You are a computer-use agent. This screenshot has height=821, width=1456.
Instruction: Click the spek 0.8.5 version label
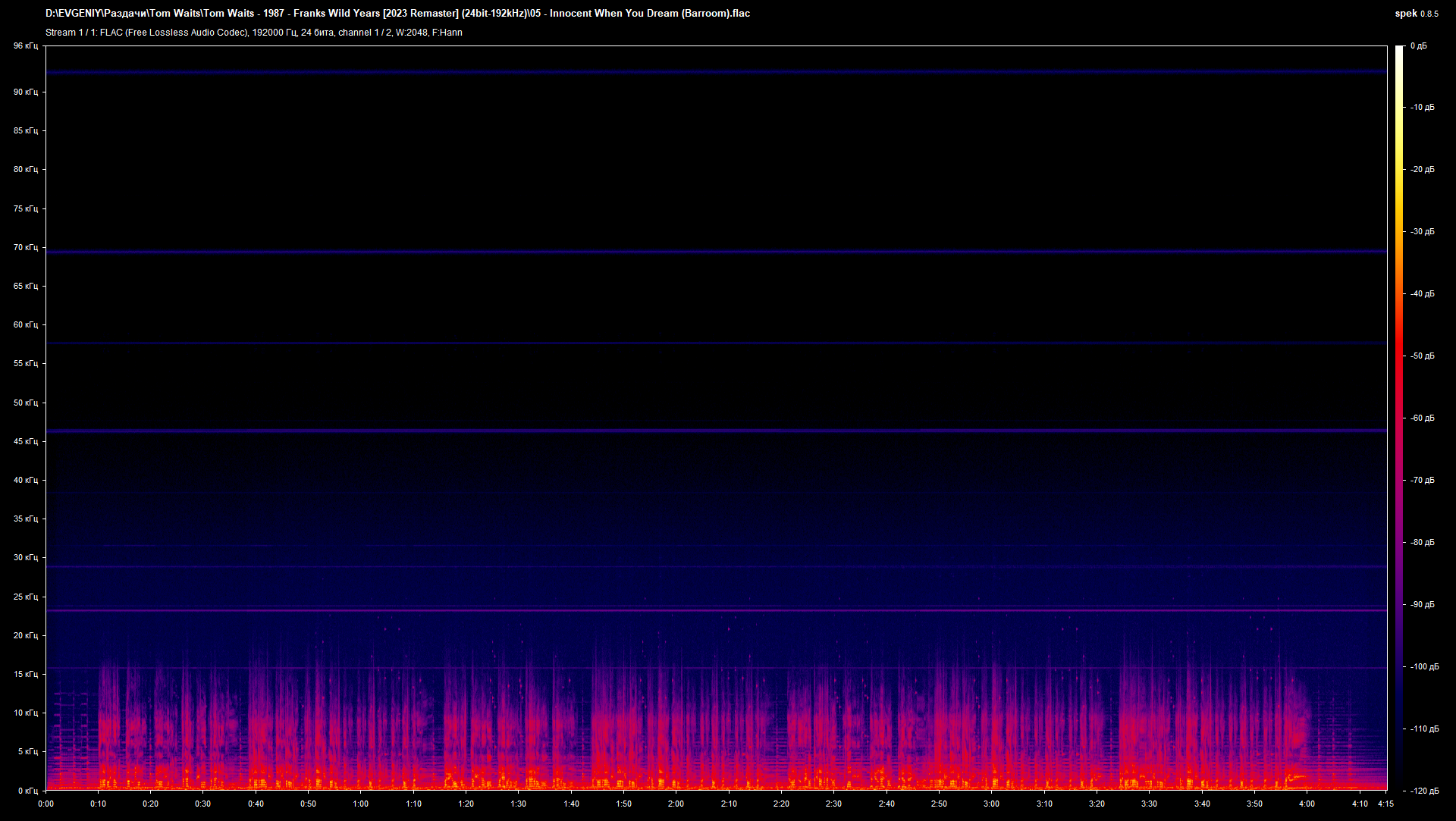[1417, 14]
